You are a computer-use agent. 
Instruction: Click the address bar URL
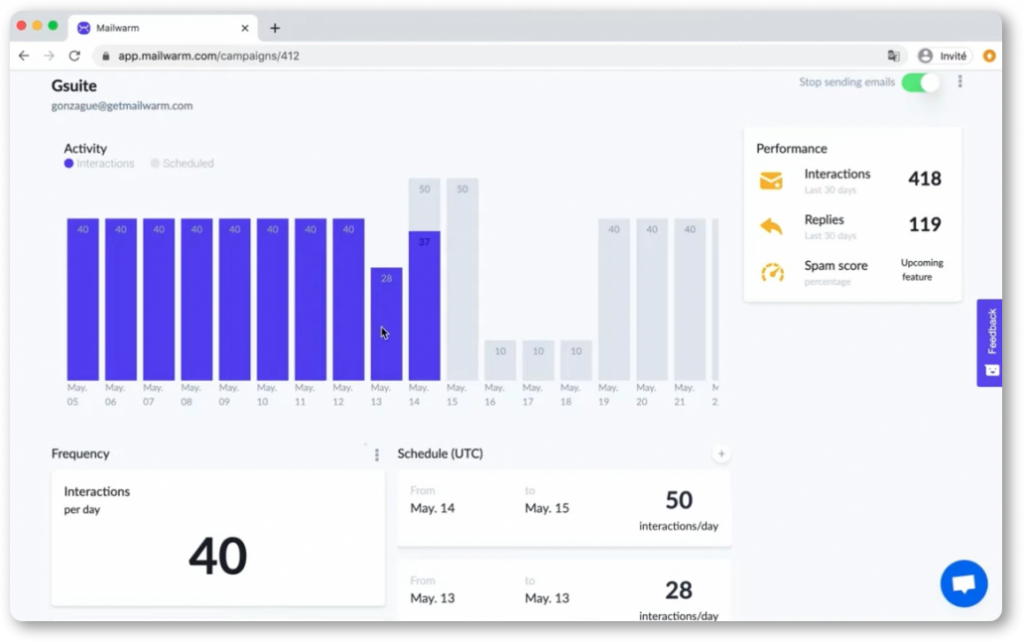[208, 56]
